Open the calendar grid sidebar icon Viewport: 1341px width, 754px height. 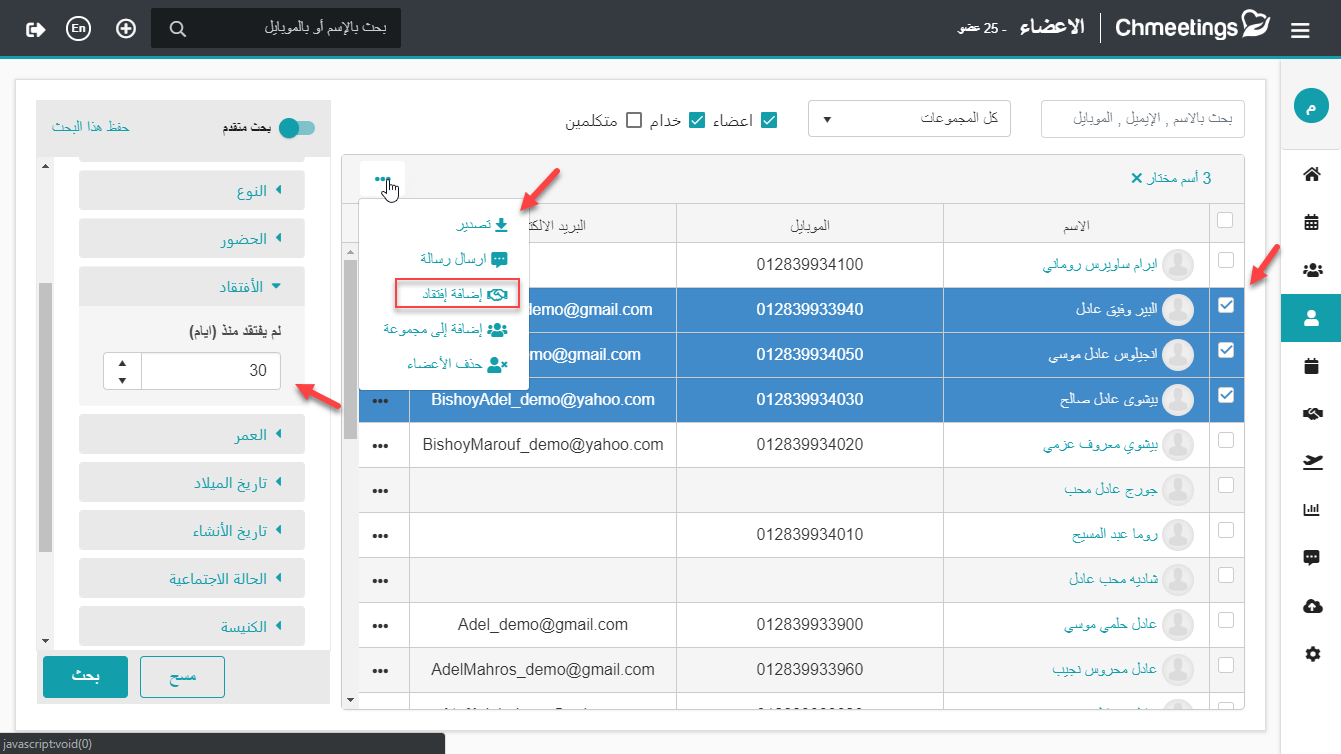pyautogui.click(x=1312, y=222)
